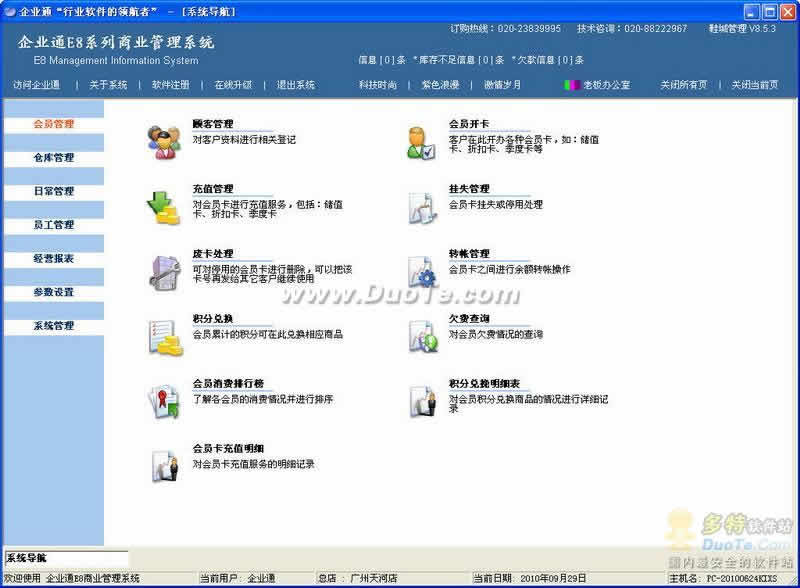Open the 积分兑换 title link

213,318
